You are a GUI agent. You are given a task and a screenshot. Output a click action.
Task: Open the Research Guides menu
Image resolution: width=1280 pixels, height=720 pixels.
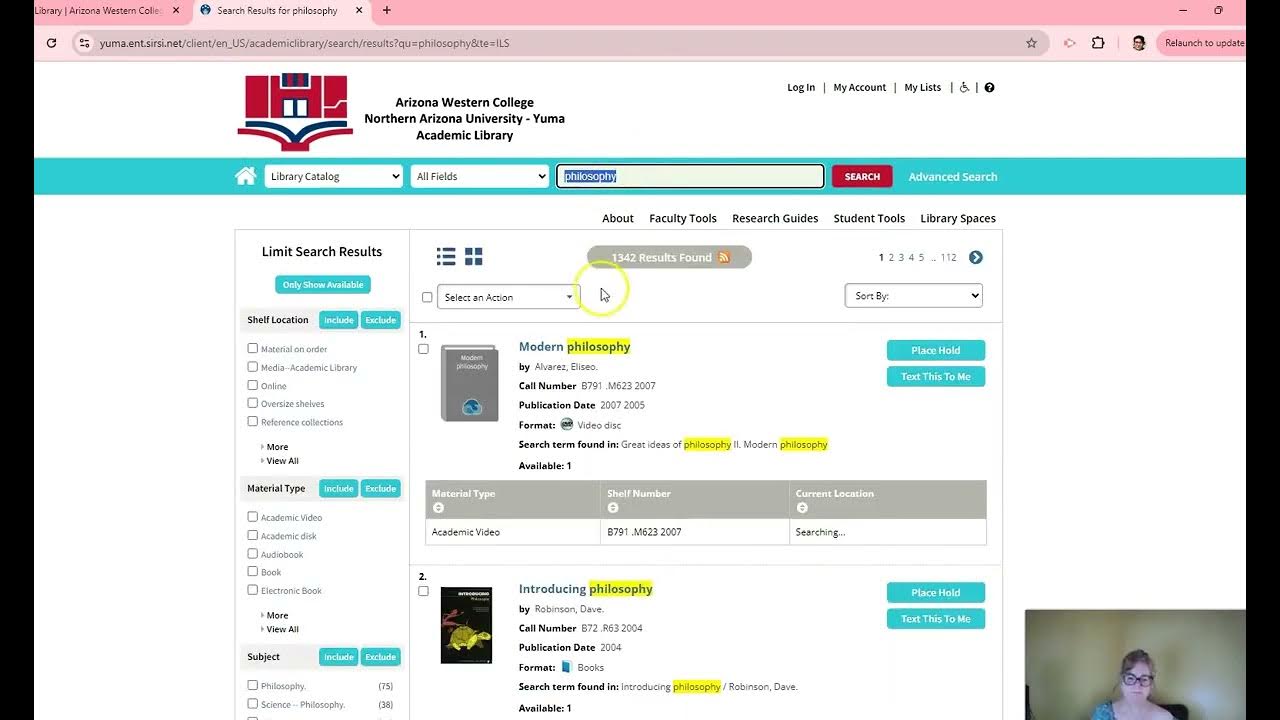[x=775, y=218]
